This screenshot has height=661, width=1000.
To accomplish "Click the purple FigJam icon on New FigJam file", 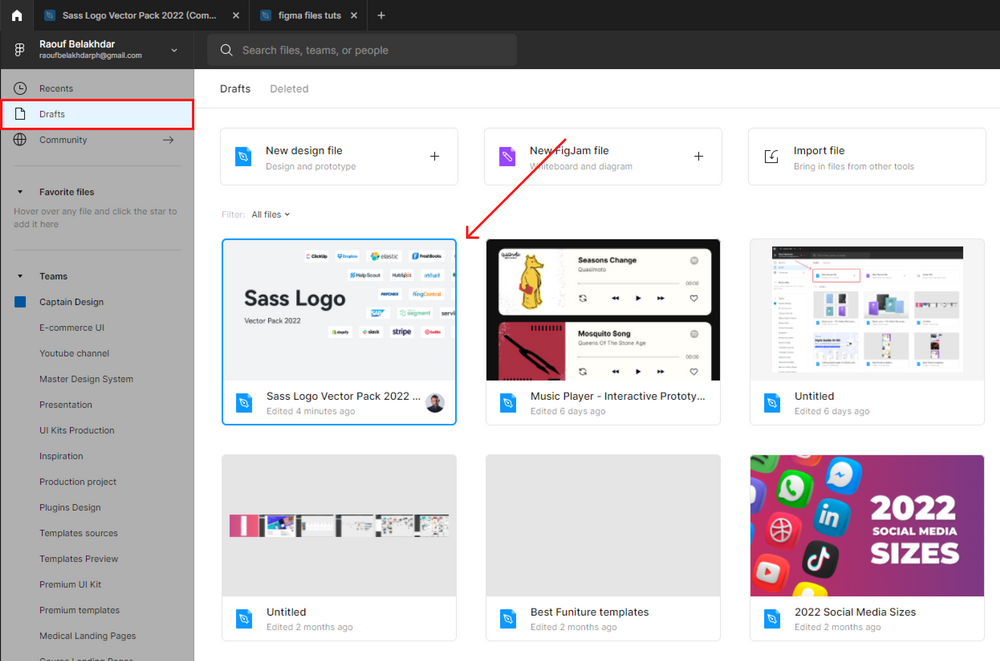I will coord(507,156).
